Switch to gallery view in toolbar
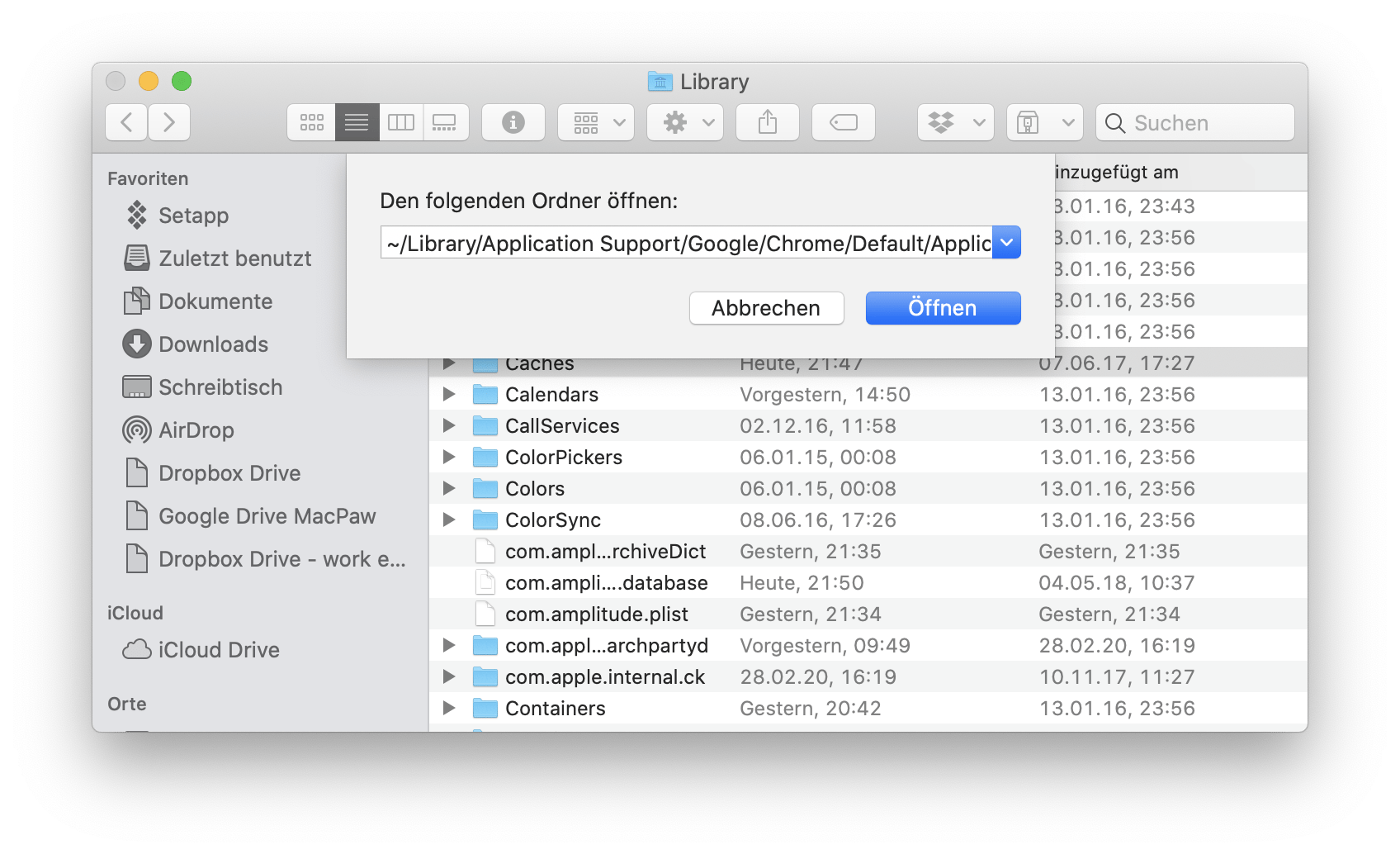Screen dimensions: 1400x854 446,122
